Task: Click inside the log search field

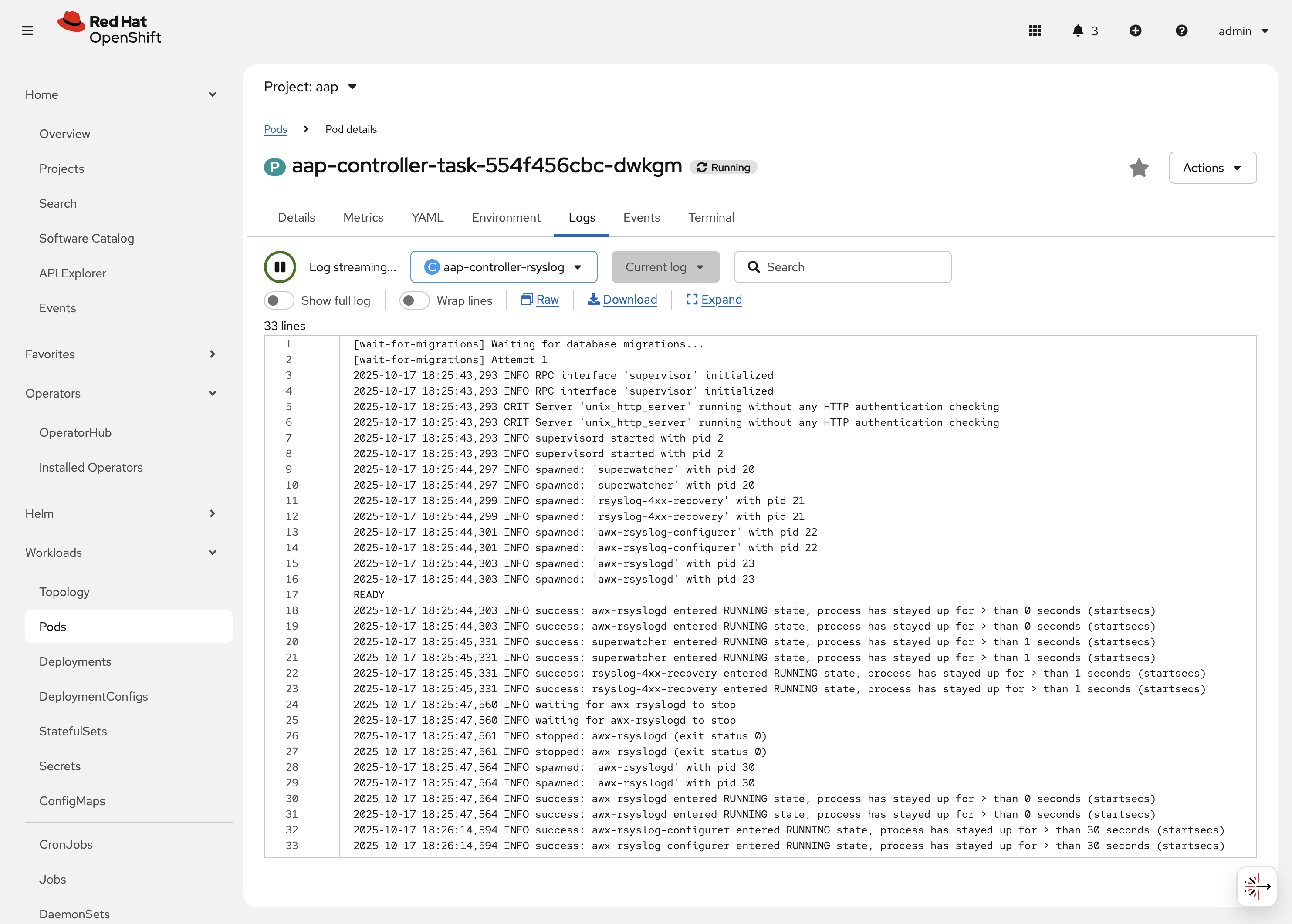Action: 842,266
